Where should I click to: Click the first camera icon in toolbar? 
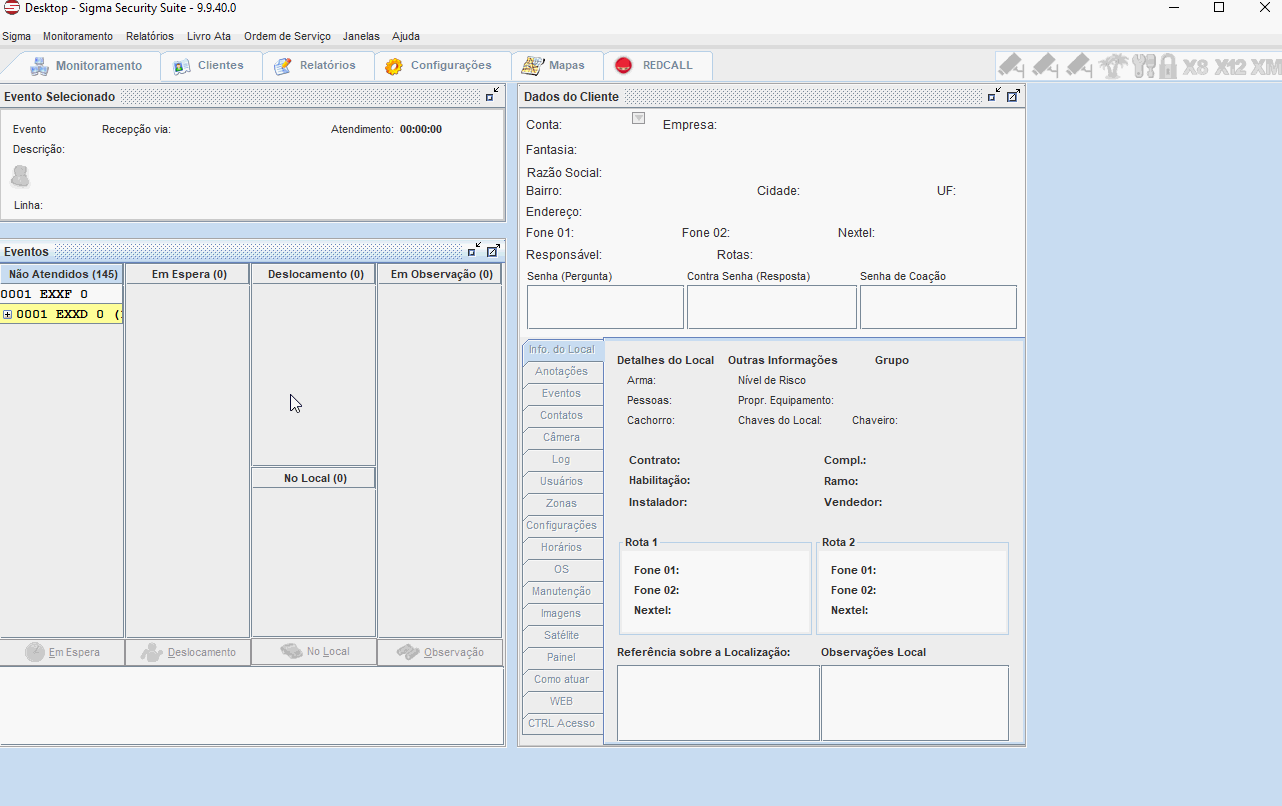click(x=1011, y=66)
